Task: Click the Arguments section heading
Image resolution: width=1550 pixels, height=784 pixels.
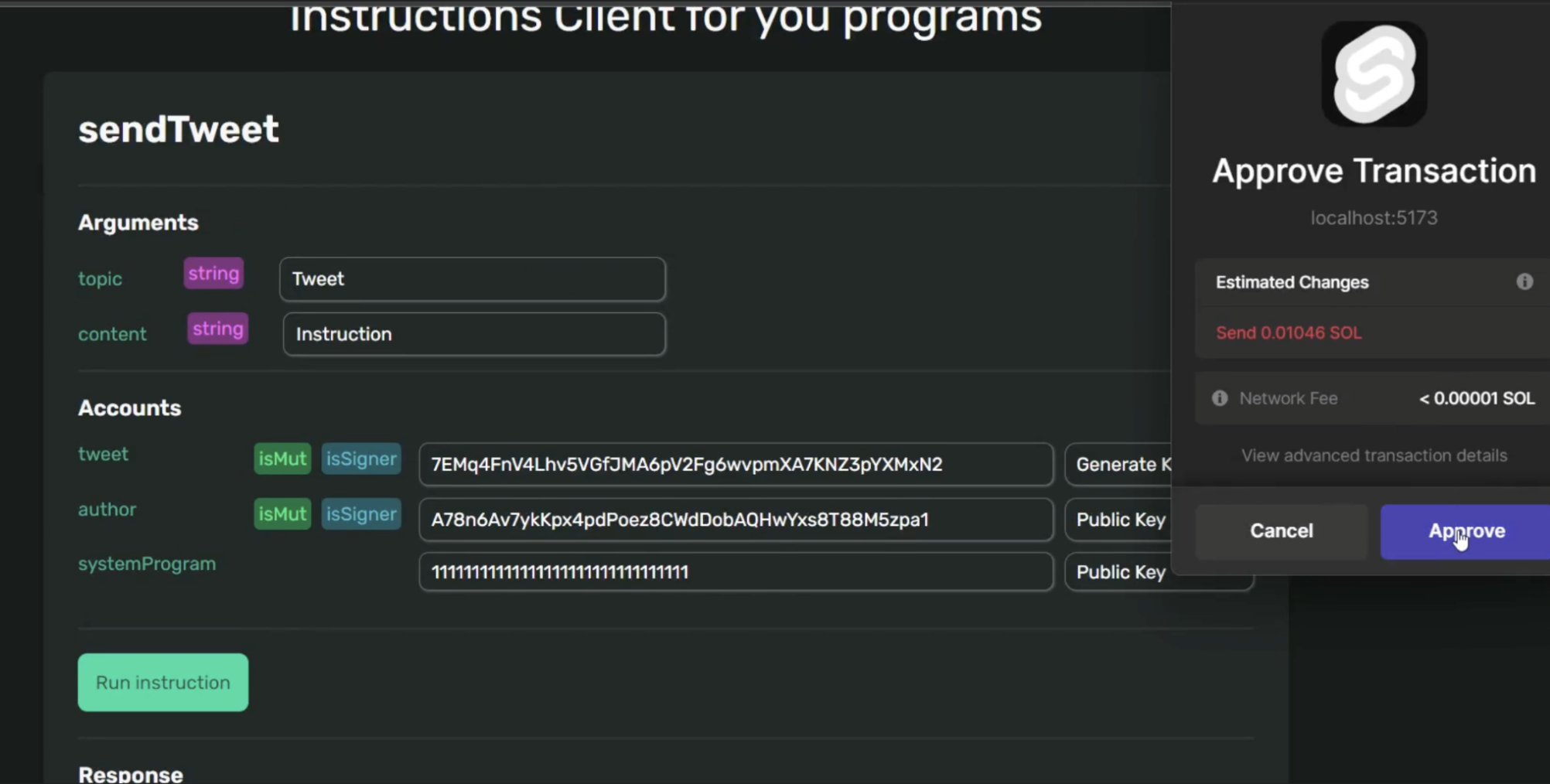Action: point(138,223)
